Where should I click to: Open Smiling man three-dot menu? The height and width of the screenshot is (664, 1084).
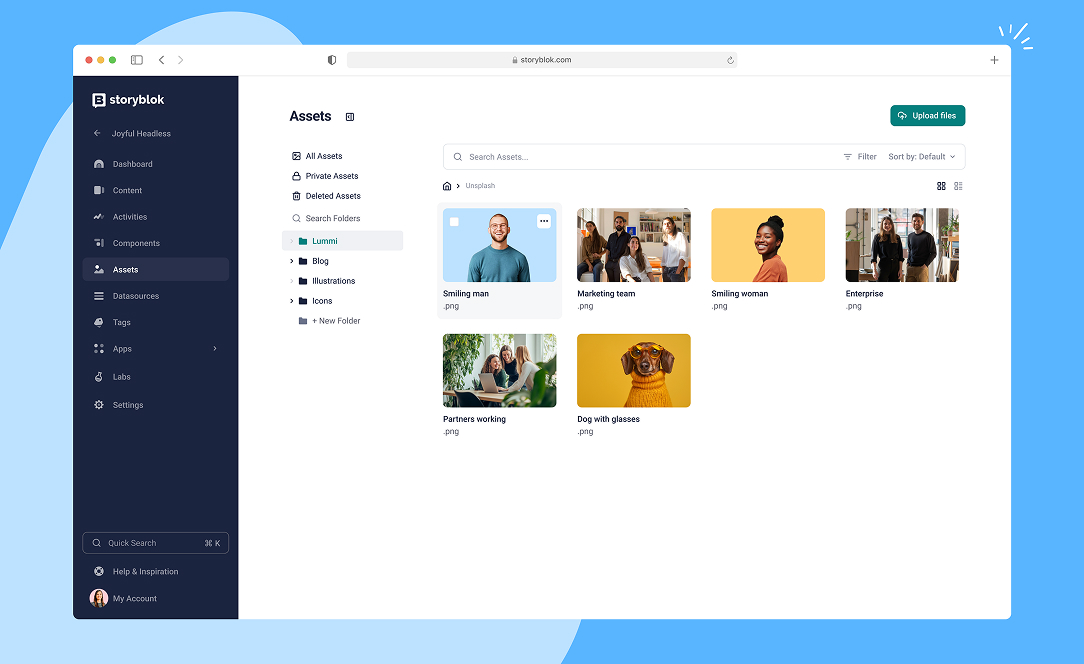coord(544,221)
